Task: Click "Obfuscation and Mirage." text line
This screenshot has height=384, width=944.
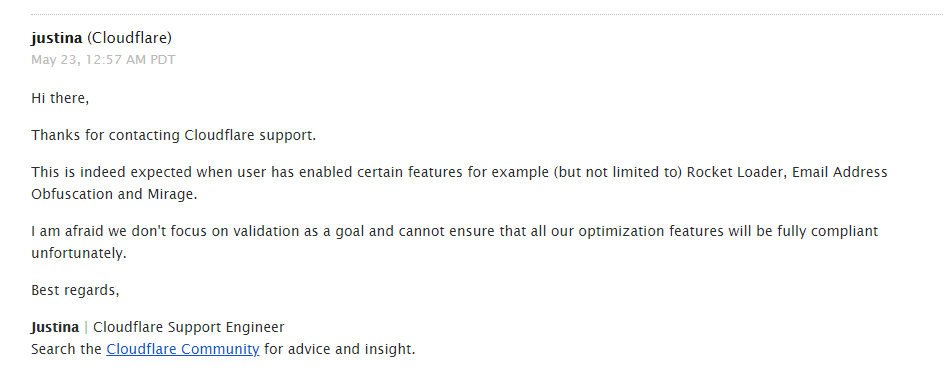Action: coord(114,194)
